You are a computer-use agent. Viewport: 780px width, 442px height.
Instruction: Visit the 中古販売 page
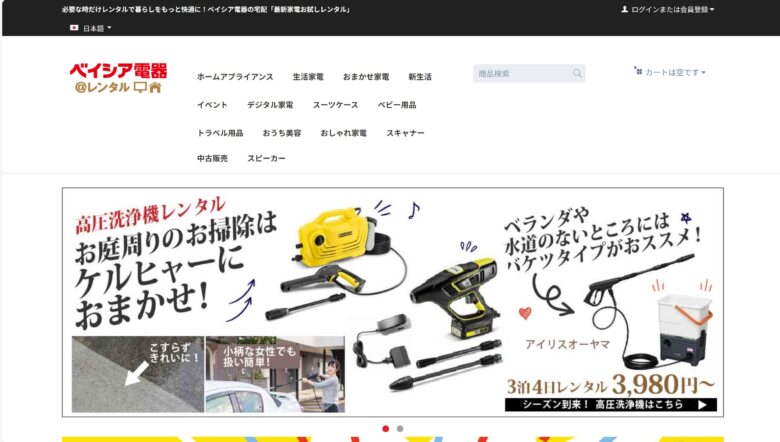pyautogui.click(x=212, y=159)
